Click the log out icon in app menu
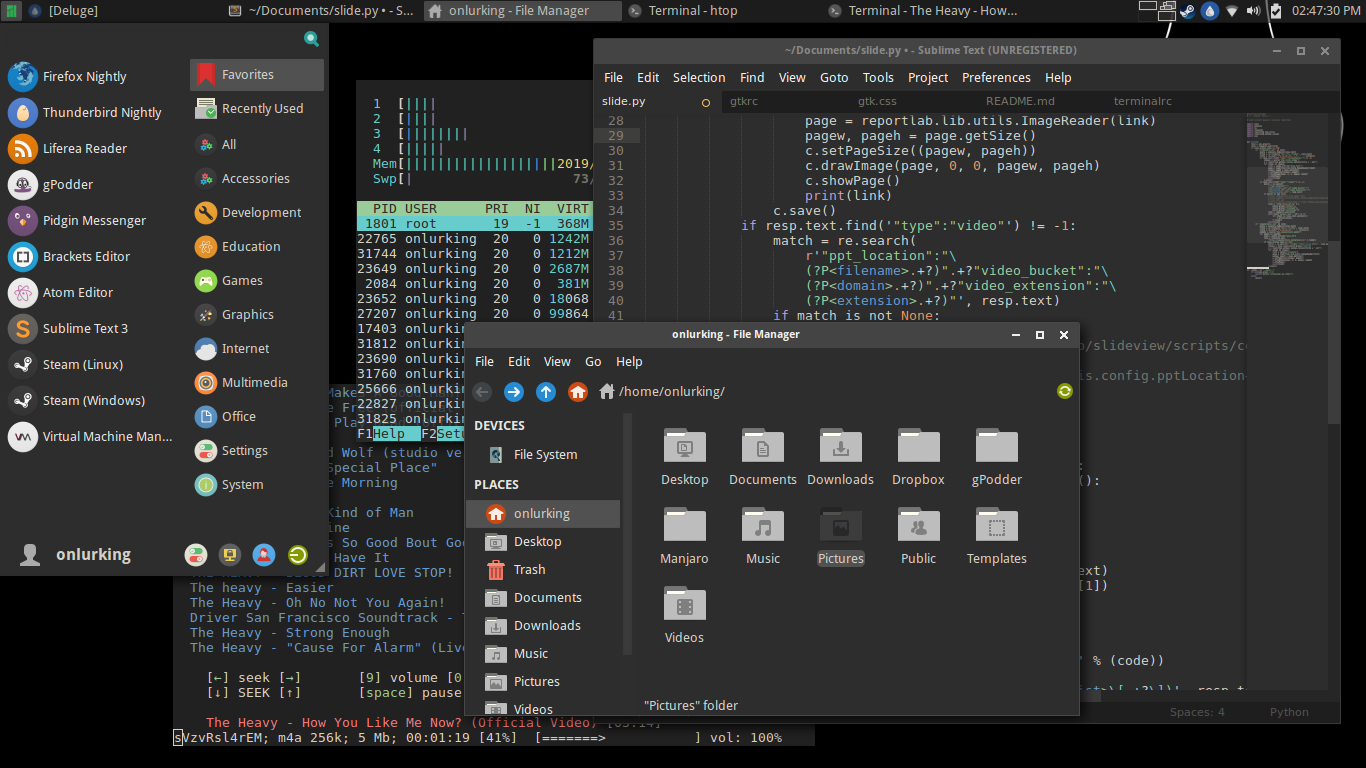 297,555
